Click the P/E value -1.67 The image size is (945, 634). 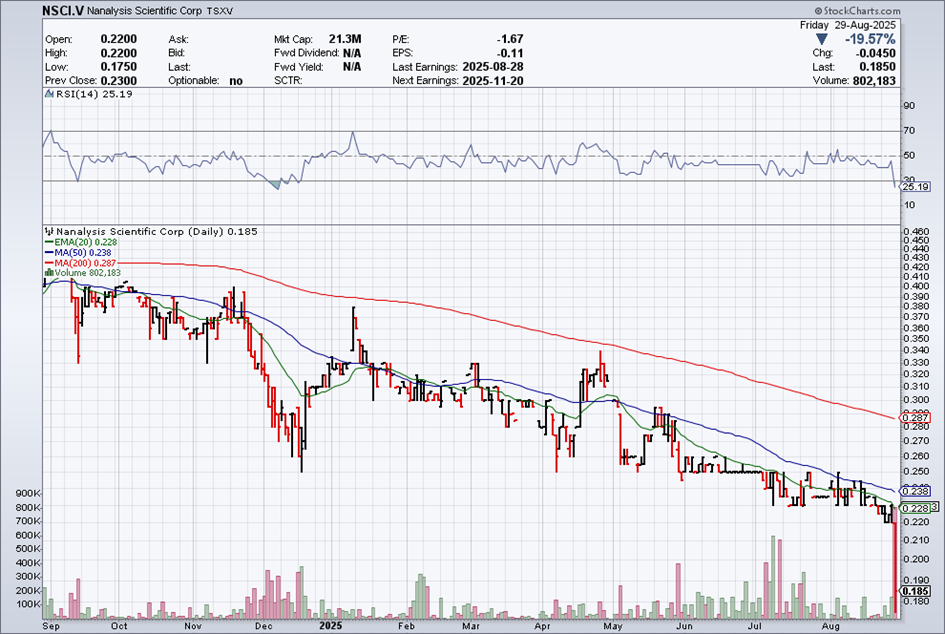(510, 39)
